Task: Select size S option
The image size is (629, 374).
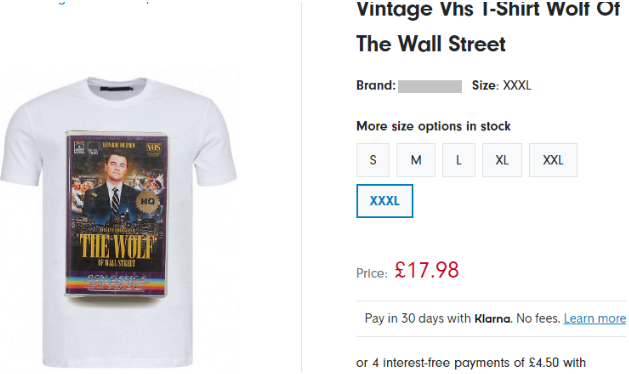Action: (373, 160)
